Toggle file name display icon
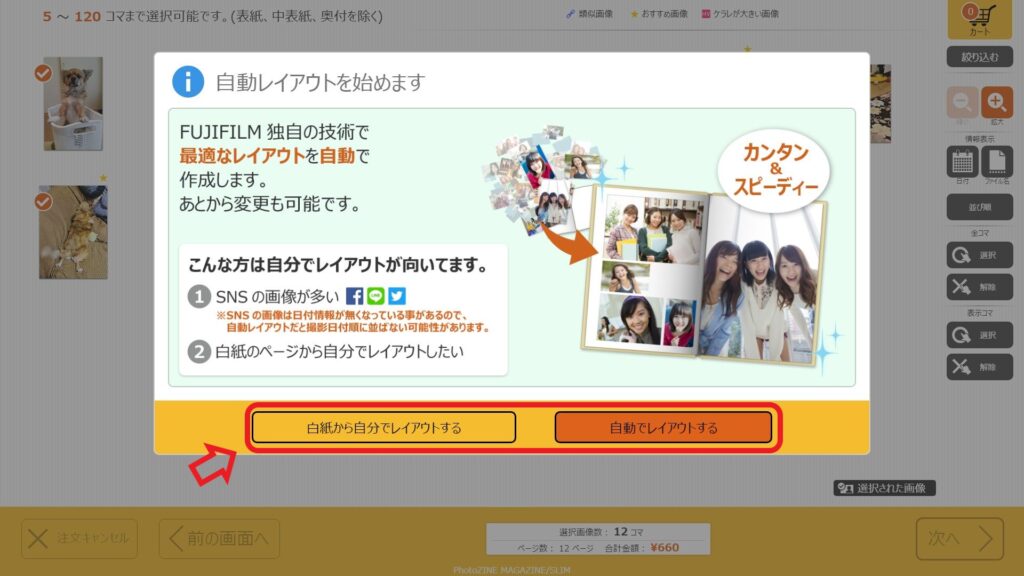The height and width of the screenshot is (576, 1024). pos(996,163)
